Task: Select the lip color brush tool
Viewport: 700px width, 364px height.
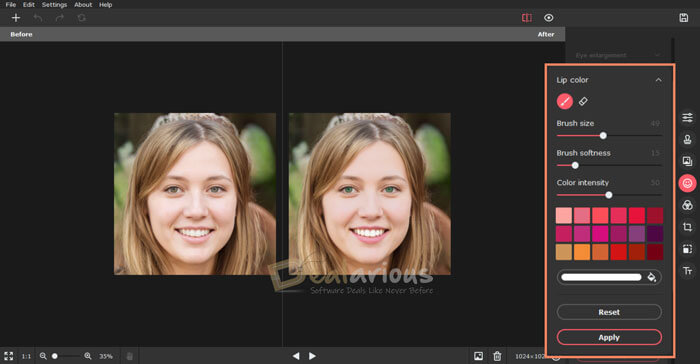Action: [x=565, y=101]
